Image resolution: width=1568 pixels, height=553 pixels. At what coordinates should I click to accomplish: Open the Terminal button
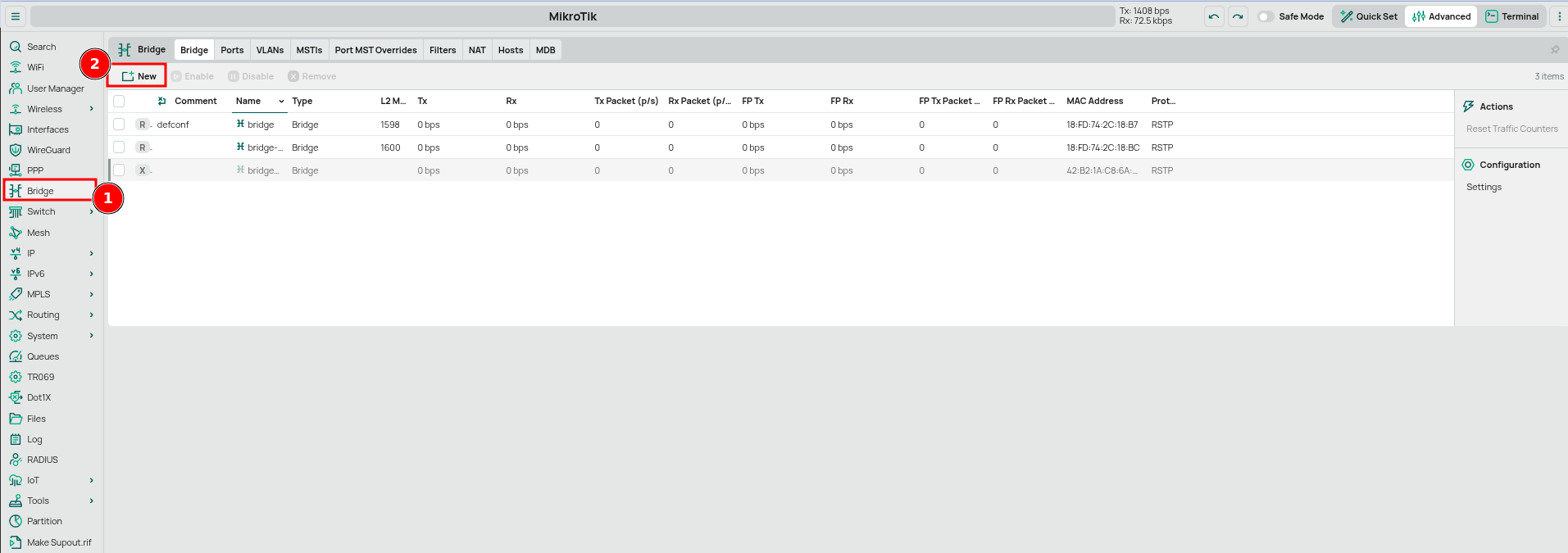[x=1512, y=16]
